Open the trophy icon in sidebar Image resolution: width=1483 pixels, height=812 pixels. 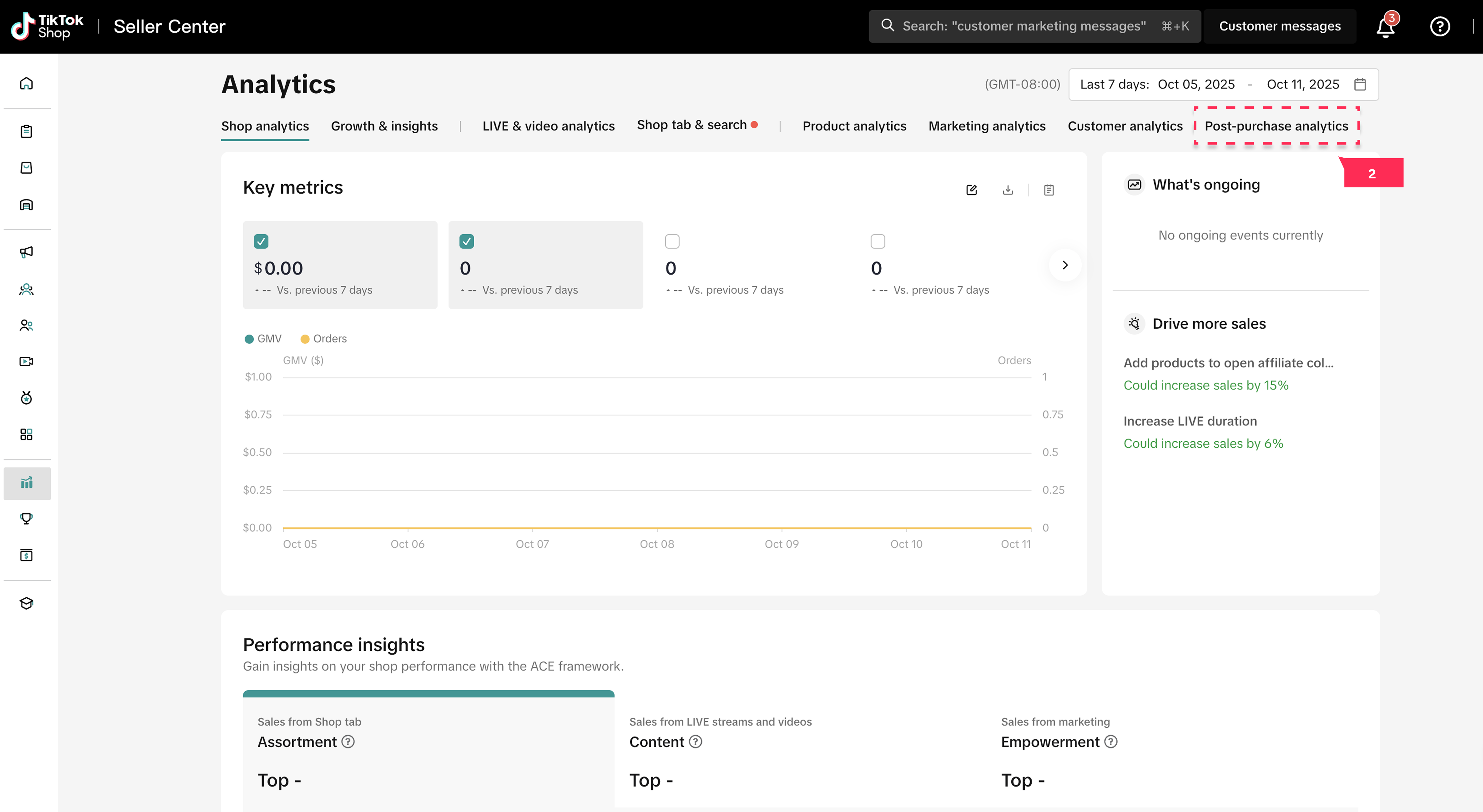point(26,519)
